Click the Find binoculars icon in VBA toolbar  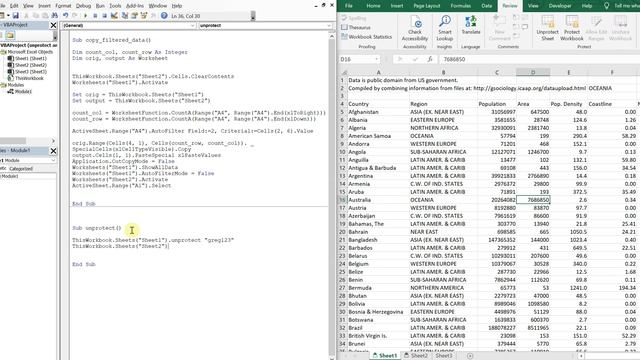tap(55, 16)
